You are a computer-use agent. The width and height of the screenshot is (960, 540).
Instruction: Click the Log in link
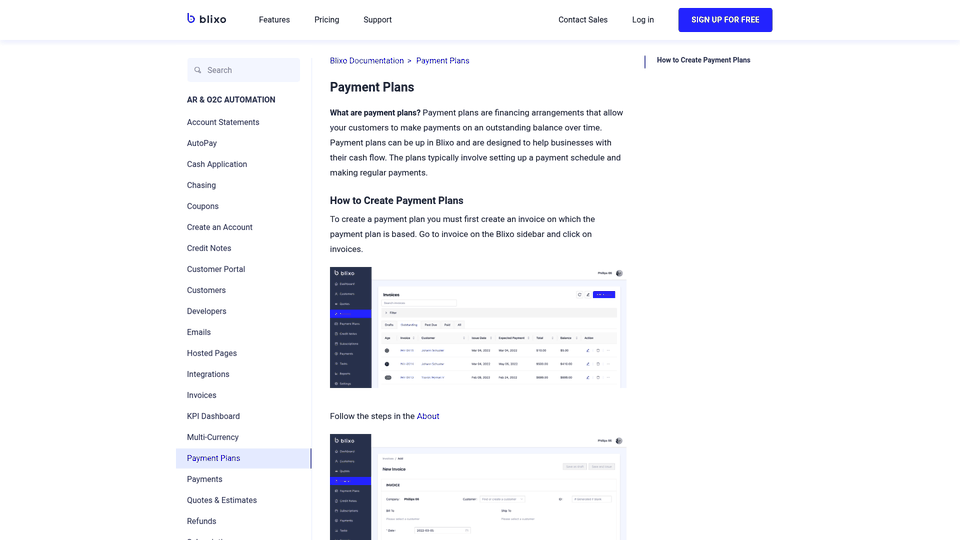pyautogui.click(x=643, y=20)
